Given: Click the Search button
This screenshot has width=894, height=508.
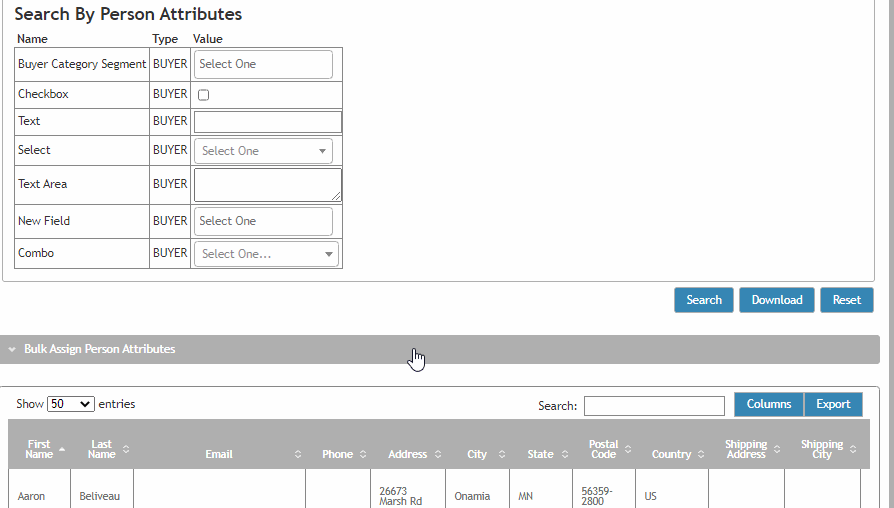Looking at the screenshot, I should click(x=704, y=300).
